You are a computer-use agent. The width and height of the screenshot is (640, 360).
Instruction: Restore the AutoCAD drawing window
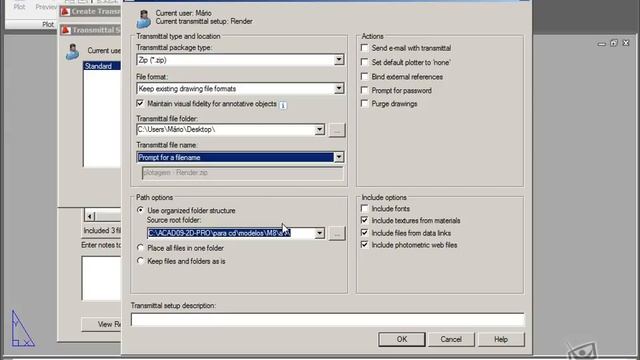tap(614, 43)
